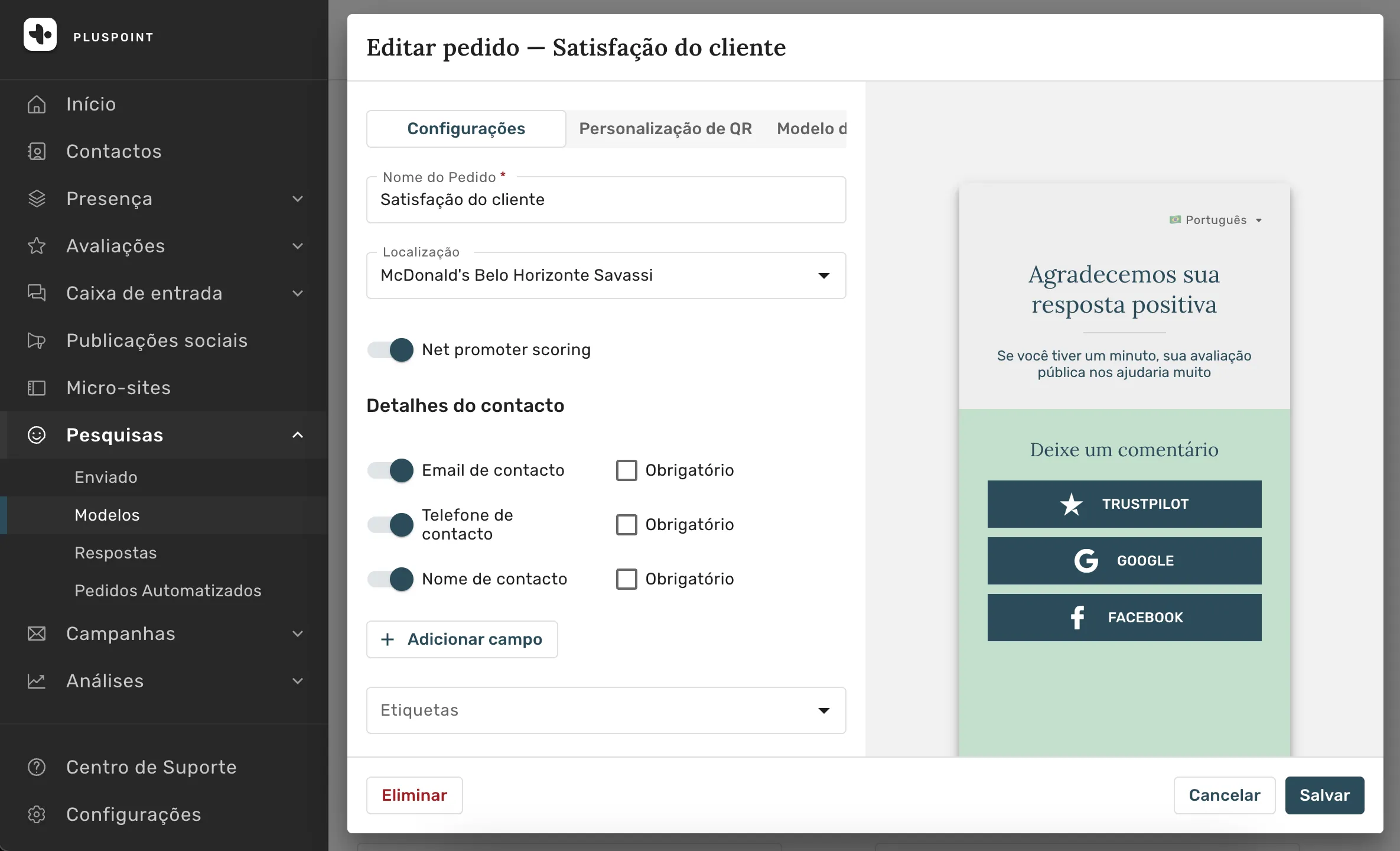Click the Google G icon in preview
Viewport: 1400px width, 851px height.
coord(1086,561)
